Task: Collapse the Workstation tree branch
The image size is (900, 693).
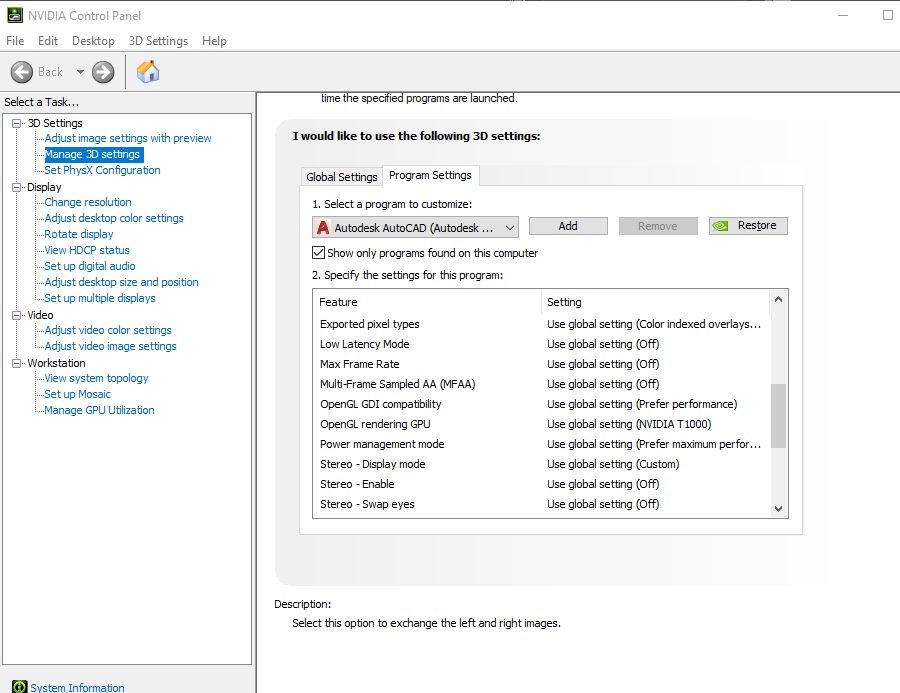Action: click(x=14, y=362)
